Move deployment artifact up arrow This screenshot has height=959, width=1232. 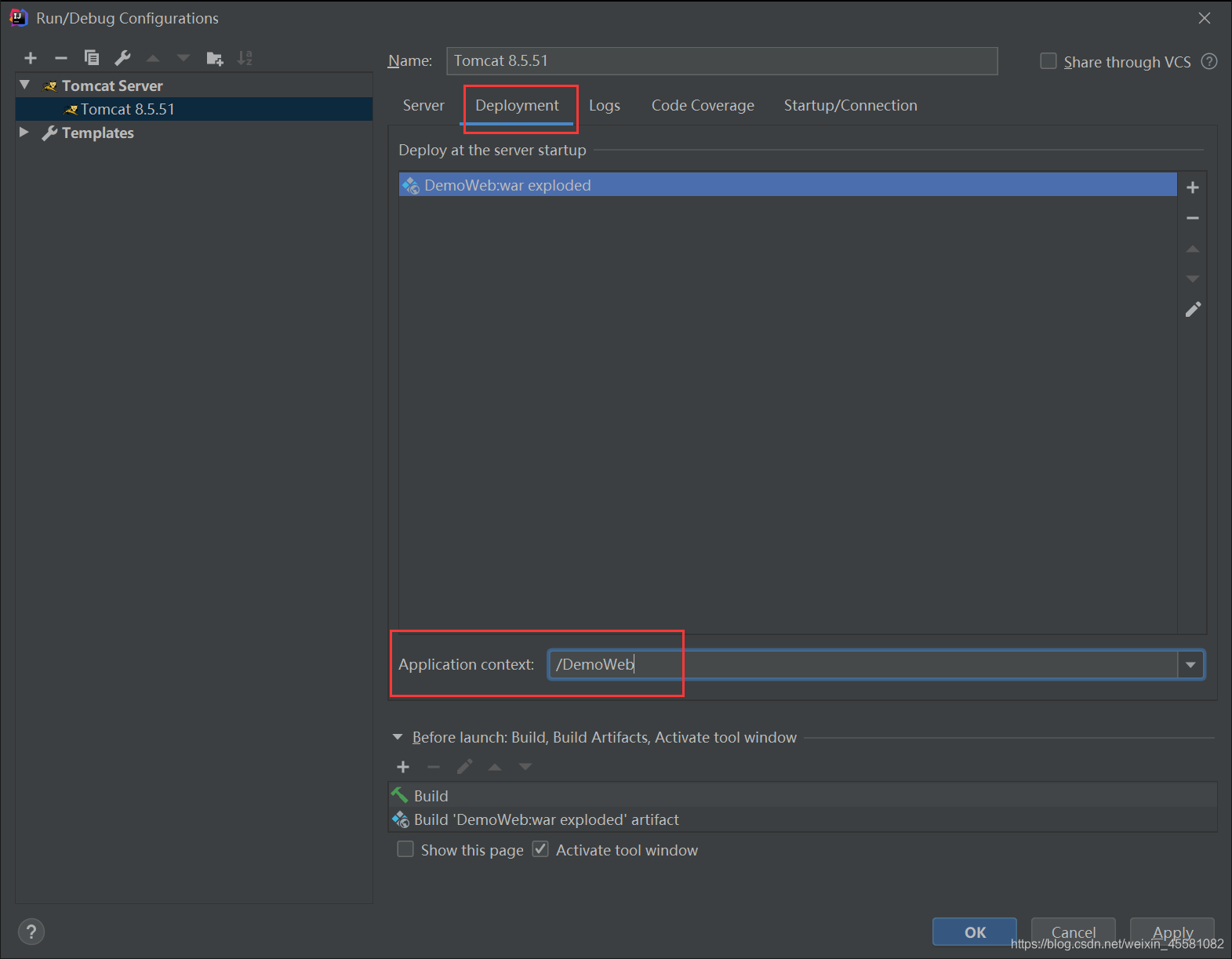pos(1193,249)
